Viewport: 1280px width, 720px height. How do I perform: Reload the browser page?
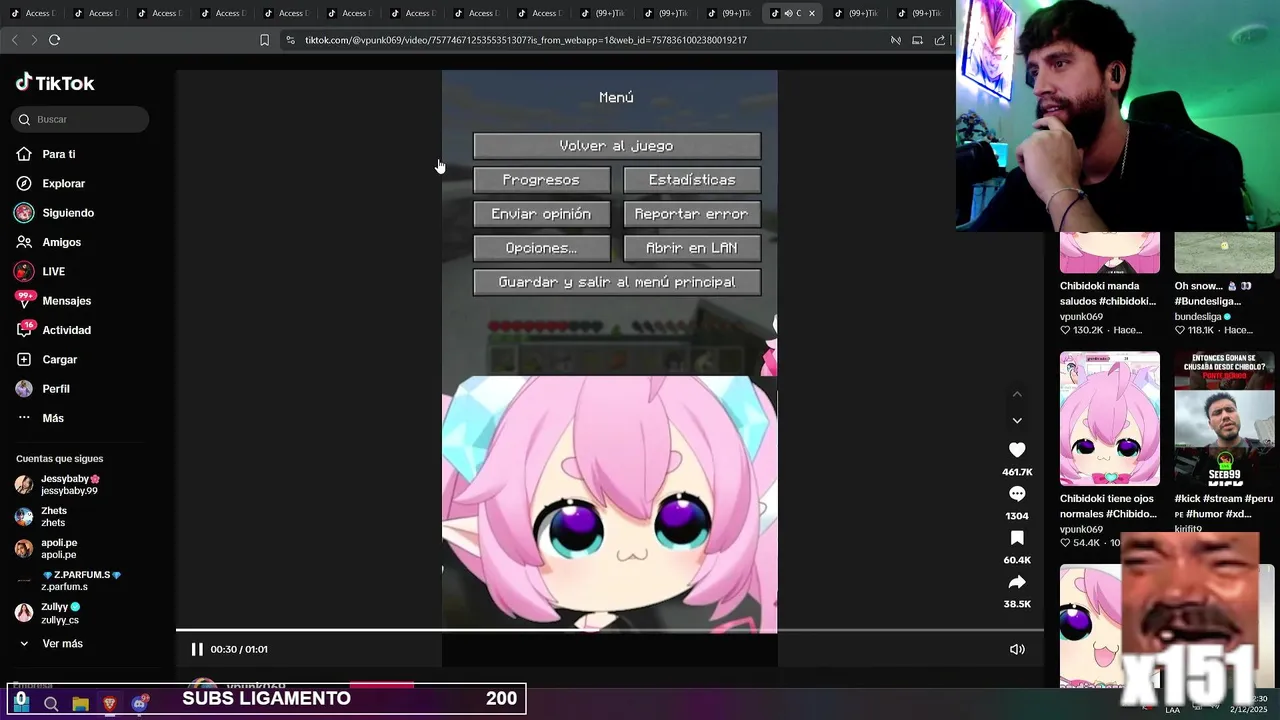coord(54,40)
